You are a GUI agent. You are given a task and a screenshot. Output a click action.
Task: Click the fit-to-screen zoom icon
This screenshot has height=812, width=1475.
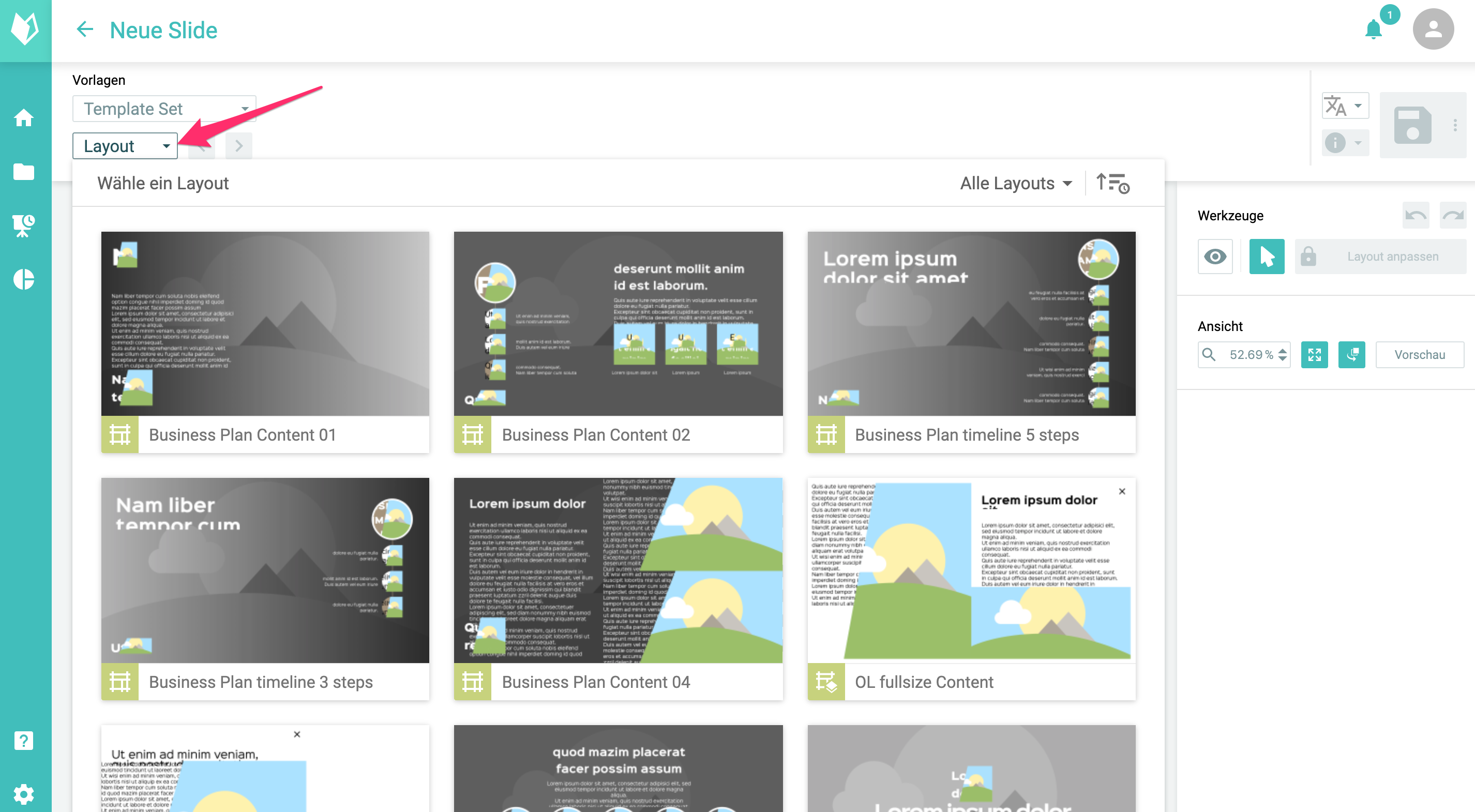tap(1314, 355)
